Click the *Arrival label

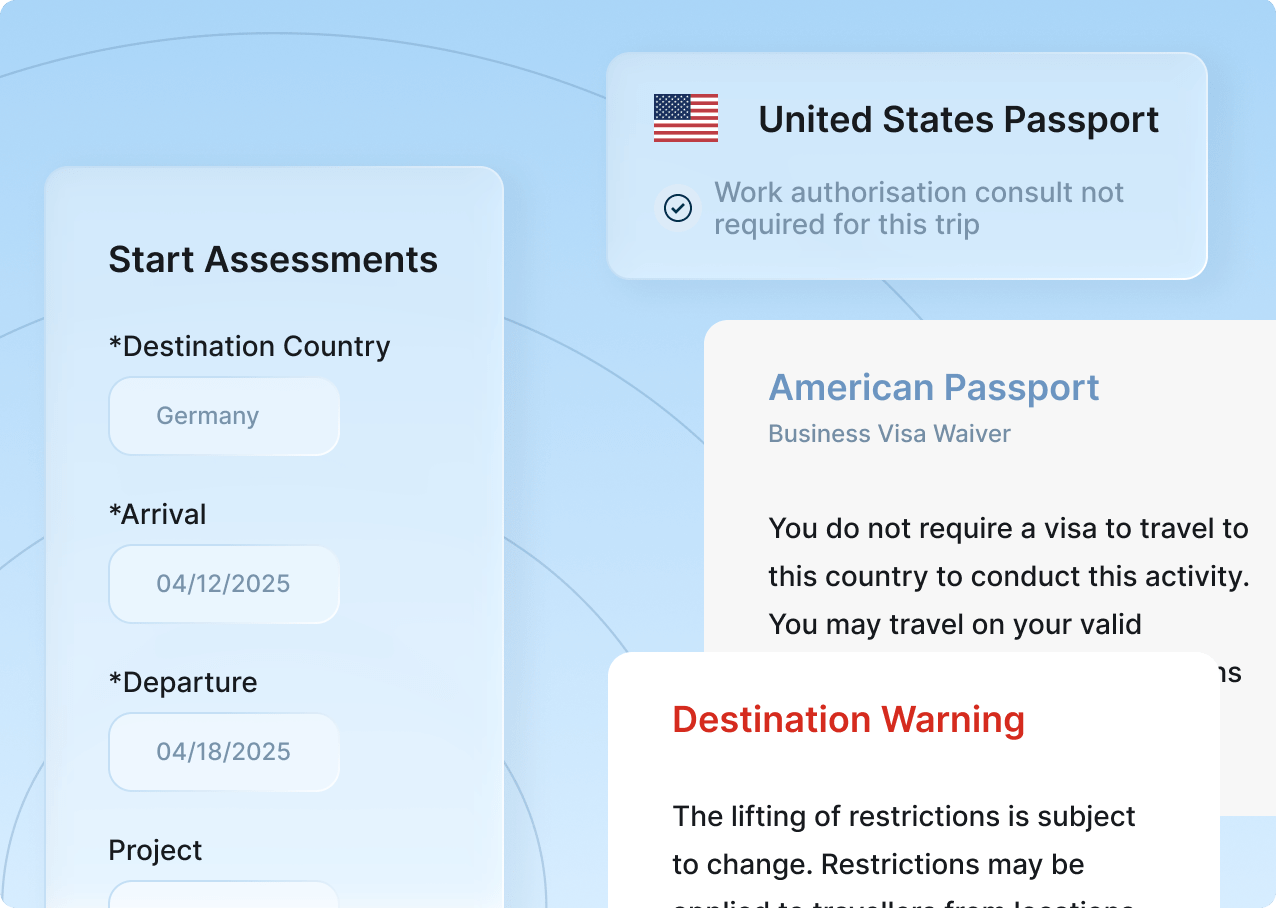(x=157, y=515)
